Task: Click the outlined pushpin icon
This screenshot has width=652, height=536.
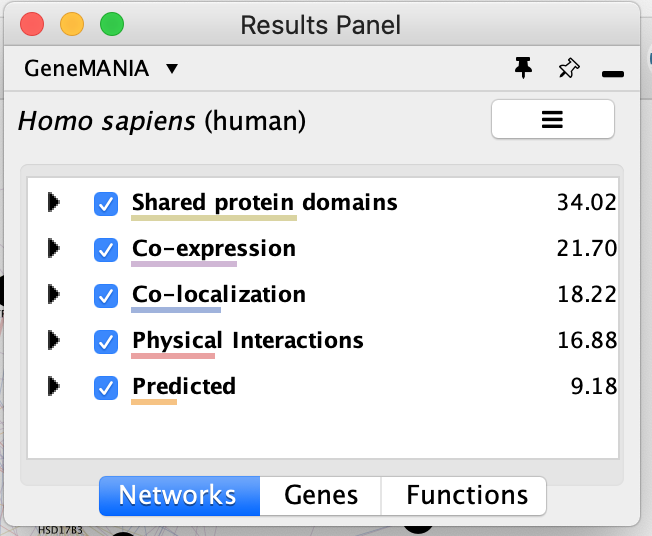Action: pos(569,68)
